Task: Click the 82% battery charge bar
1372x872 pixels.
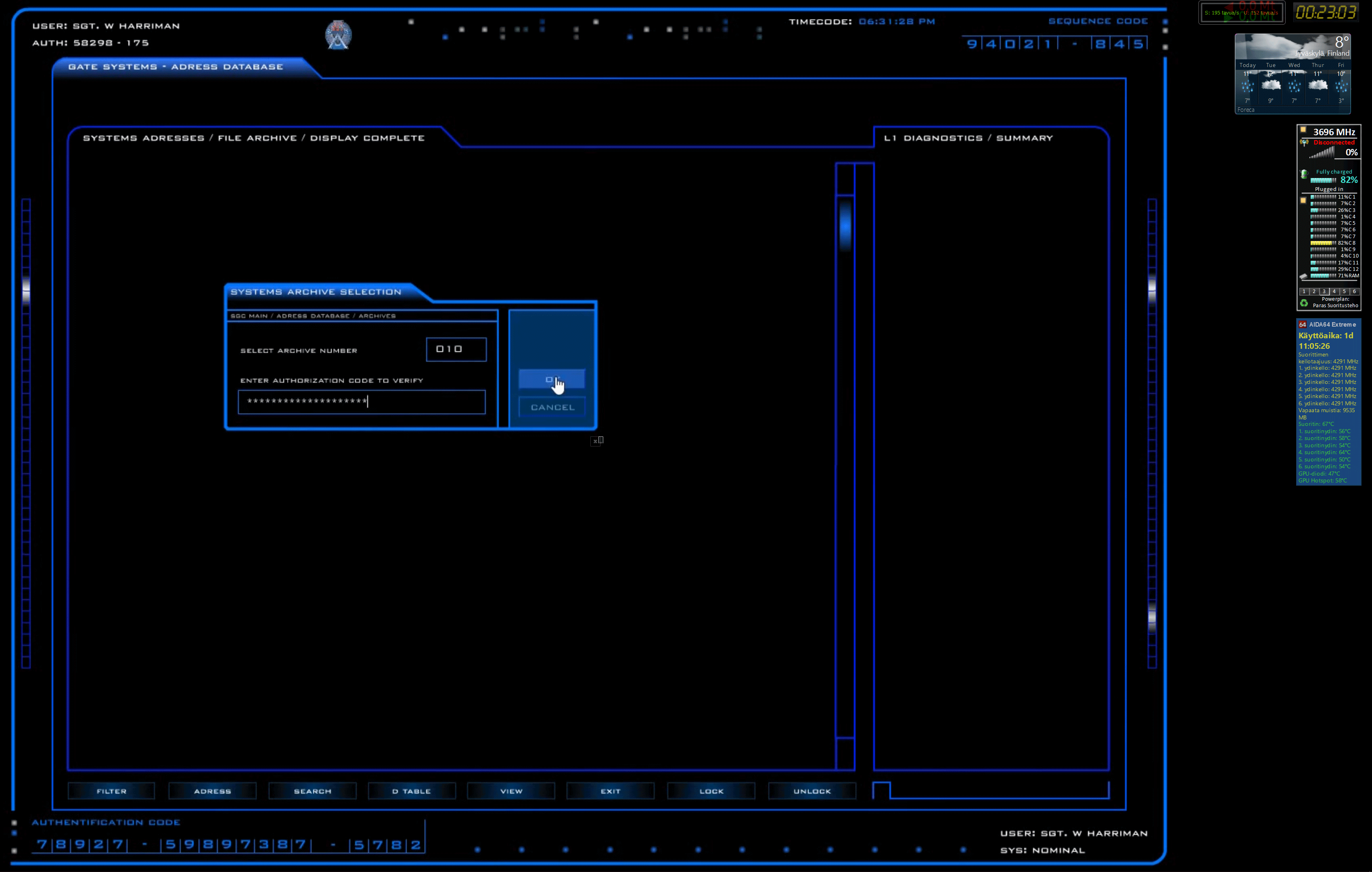Action: click(1323, 180)
